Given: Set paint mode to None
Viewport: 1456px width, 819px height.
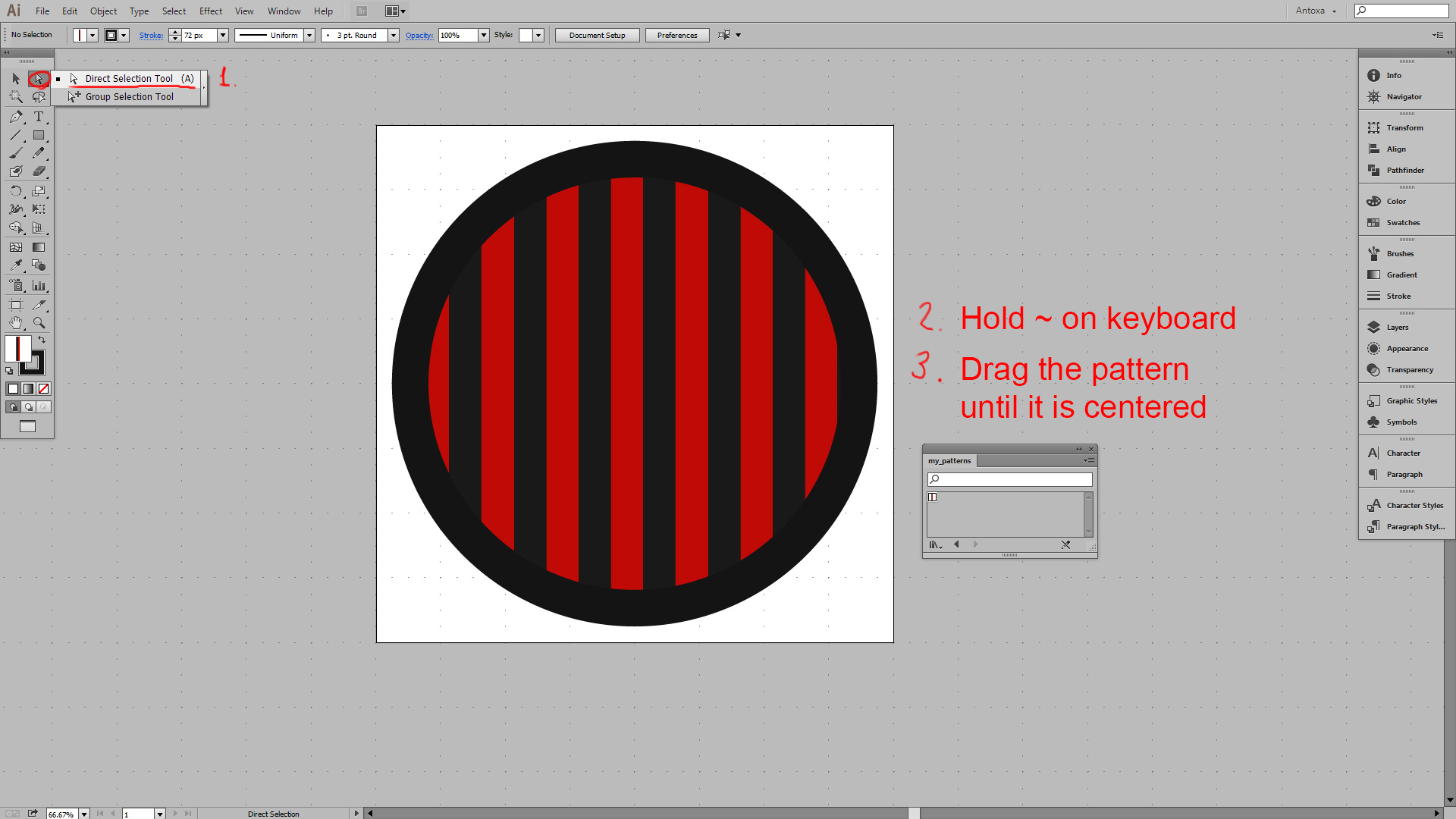Looking at the screenshot, I should [44, 389].
